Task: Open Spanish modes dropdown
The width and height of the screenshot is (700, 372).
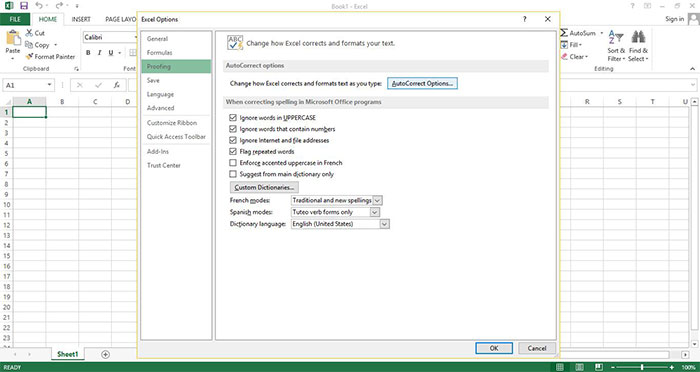Action: 375,212
